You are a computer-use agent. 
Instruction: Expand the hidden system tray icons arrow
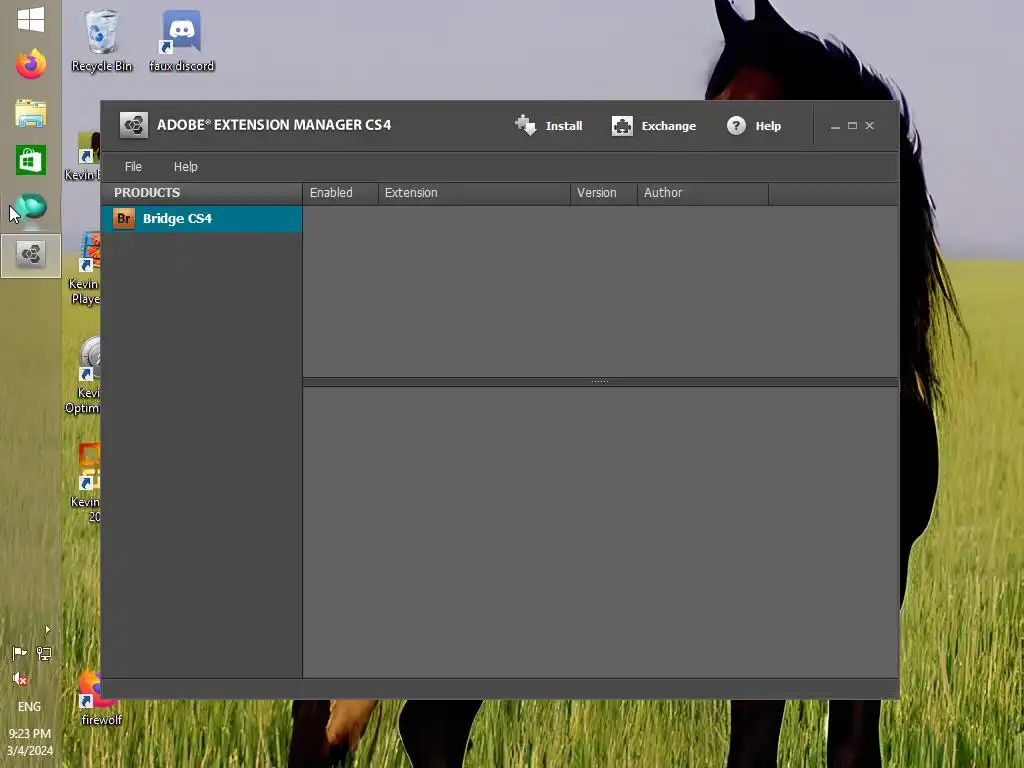pyautogui.click(x=47, y=630)
